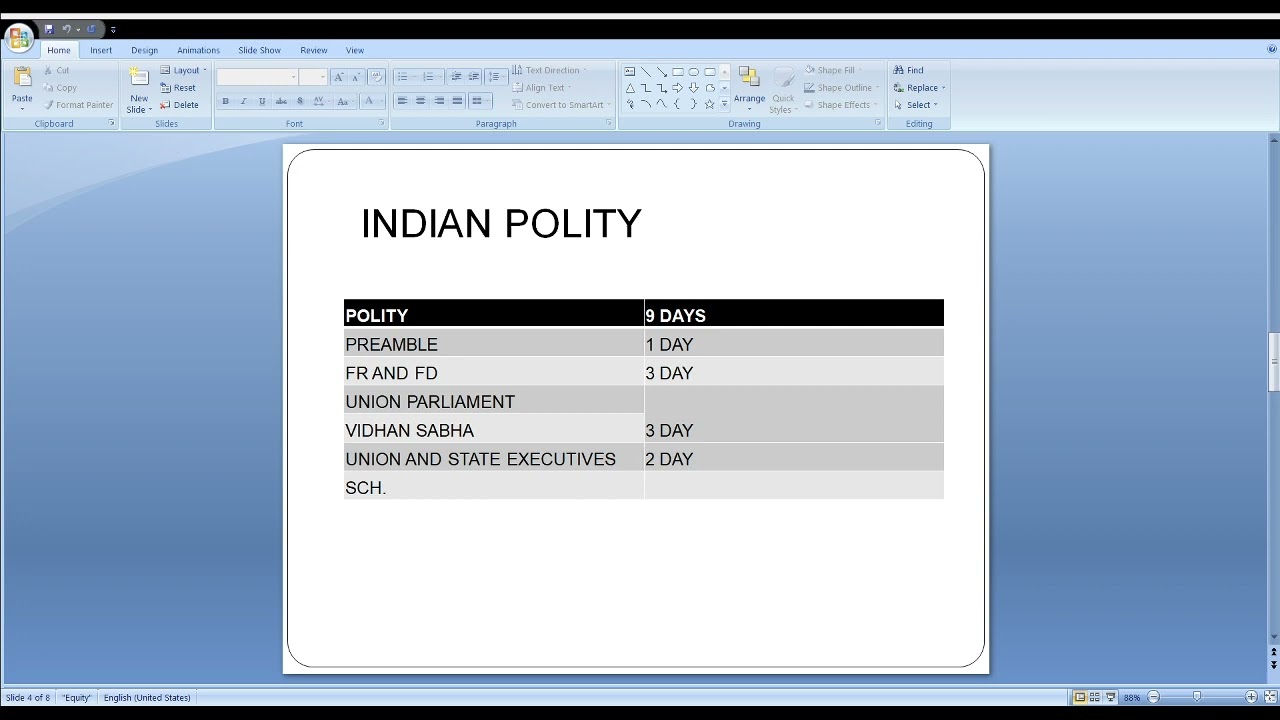Open the View tab
Screen dimensions: 1280x720
355,50
